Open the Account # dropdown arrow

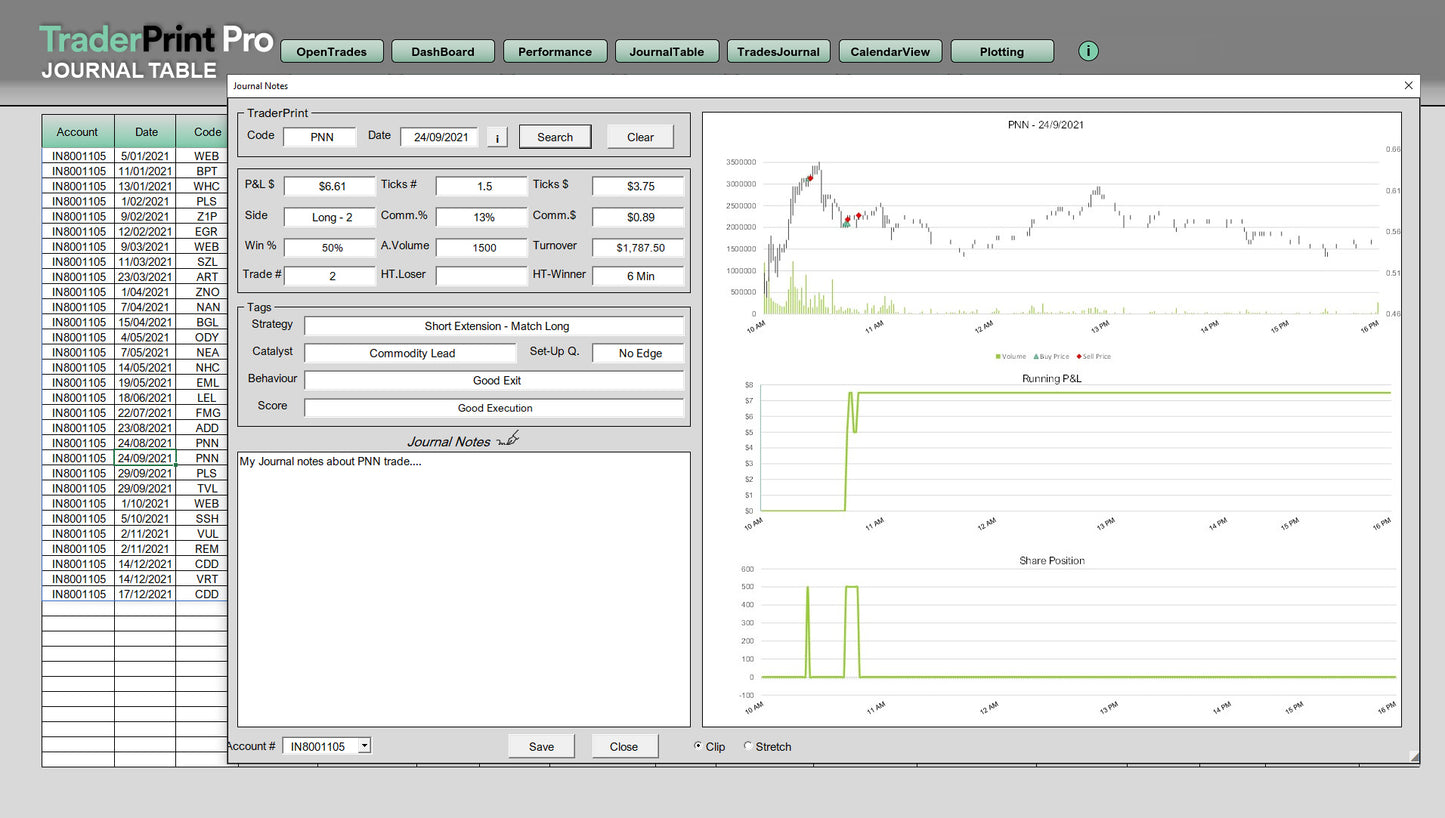pyautogui.click(x=364, y=746)
